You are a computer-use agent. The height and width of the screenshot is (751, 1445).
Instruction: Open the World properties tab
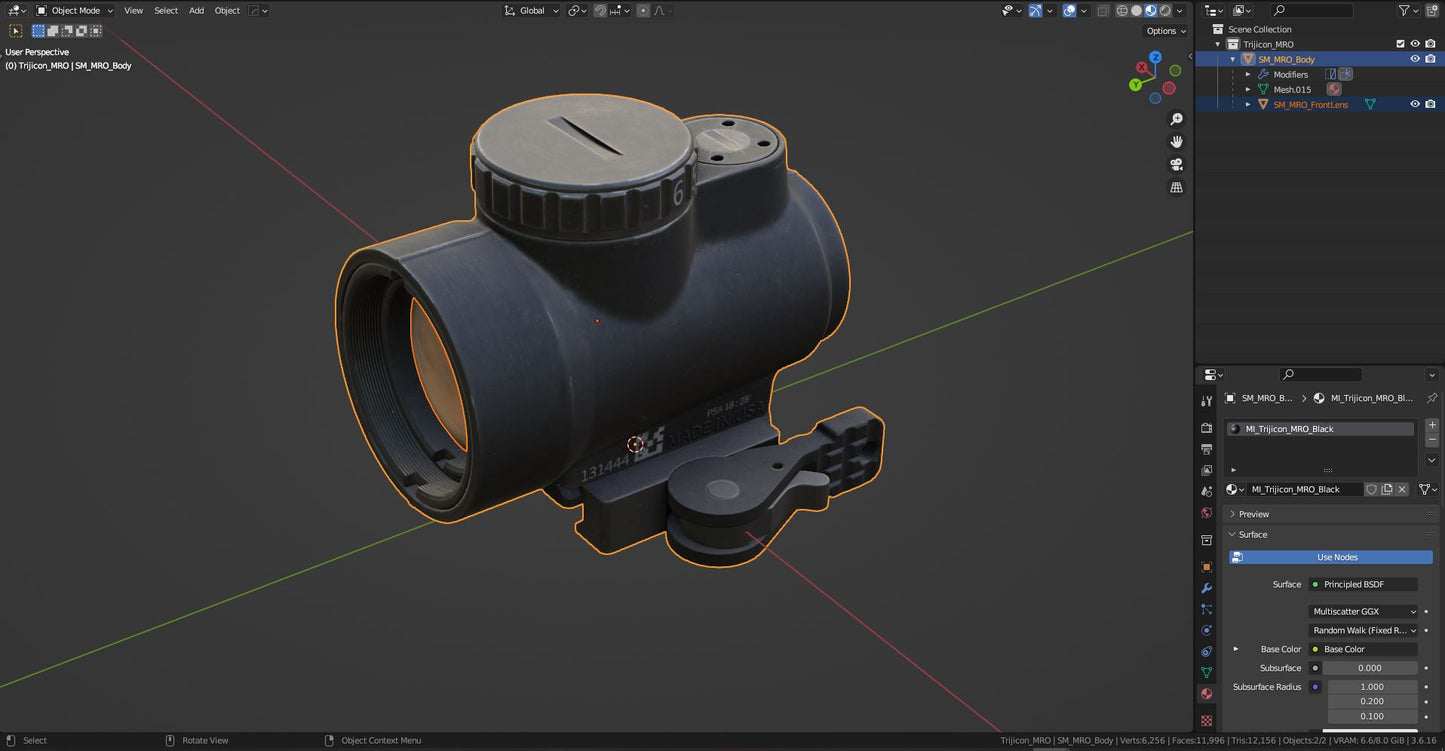coord(1207,513)
